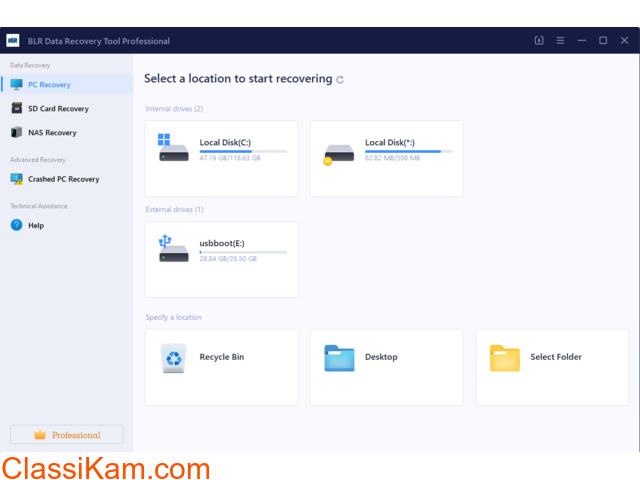Click the usbboot(E:) usage bar
This screenshot has height=480, width=640.
pyautogui.click(x=243, y=252)
